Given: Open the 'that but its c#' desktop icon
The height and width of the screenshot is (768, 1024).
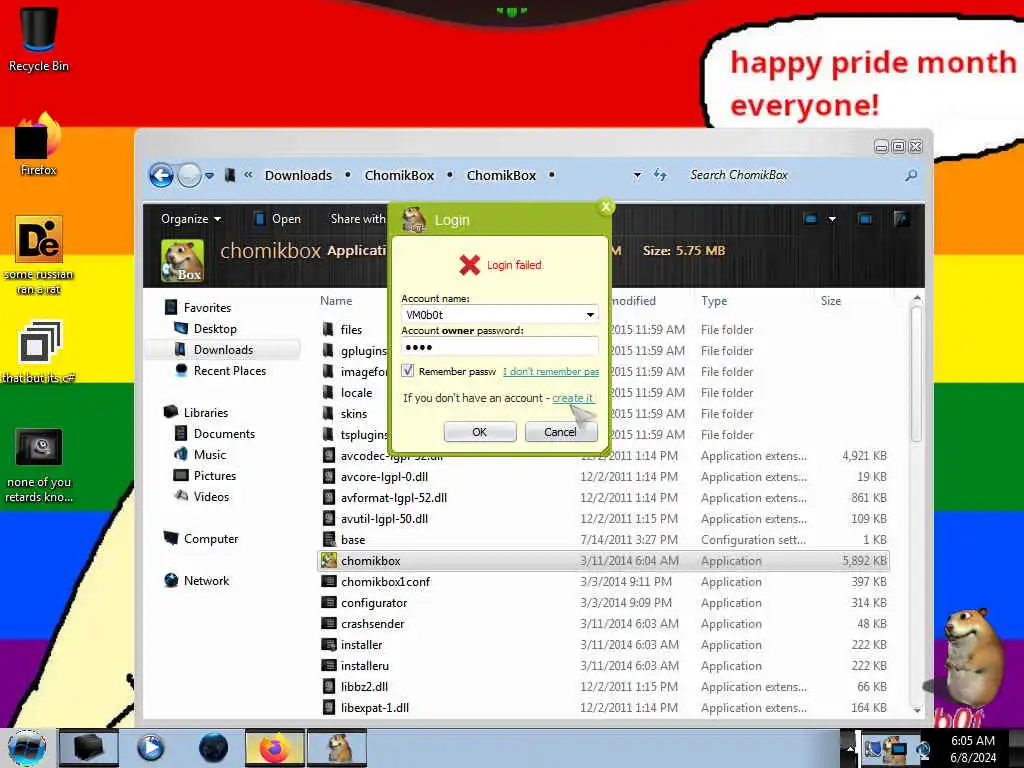Looking at the screenshot, I should tap(39, 351).
